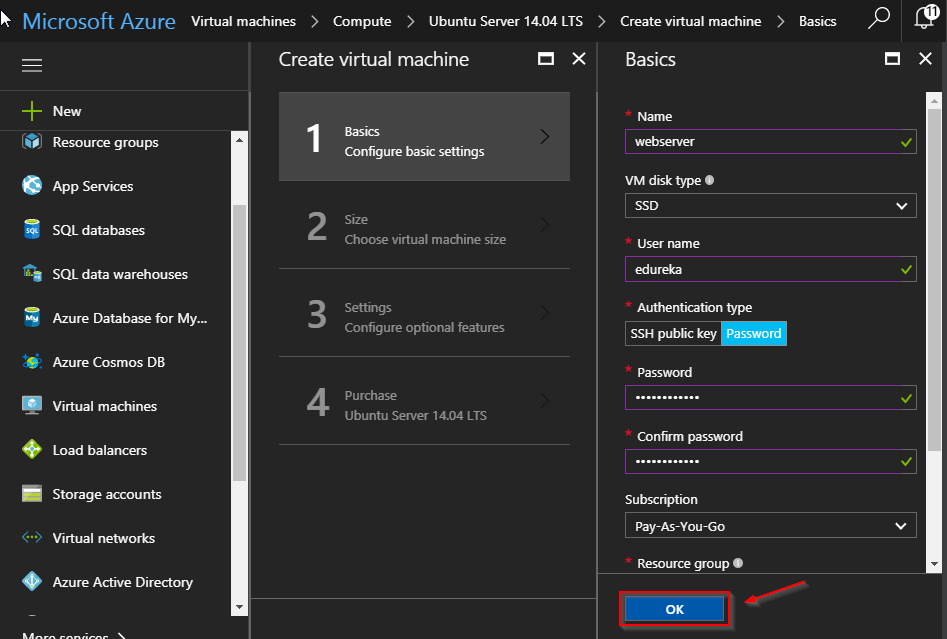This screenshot has height=639, width=947.
Task: Click Basics blade scrollbar up arrow
Action: (934, 100)
